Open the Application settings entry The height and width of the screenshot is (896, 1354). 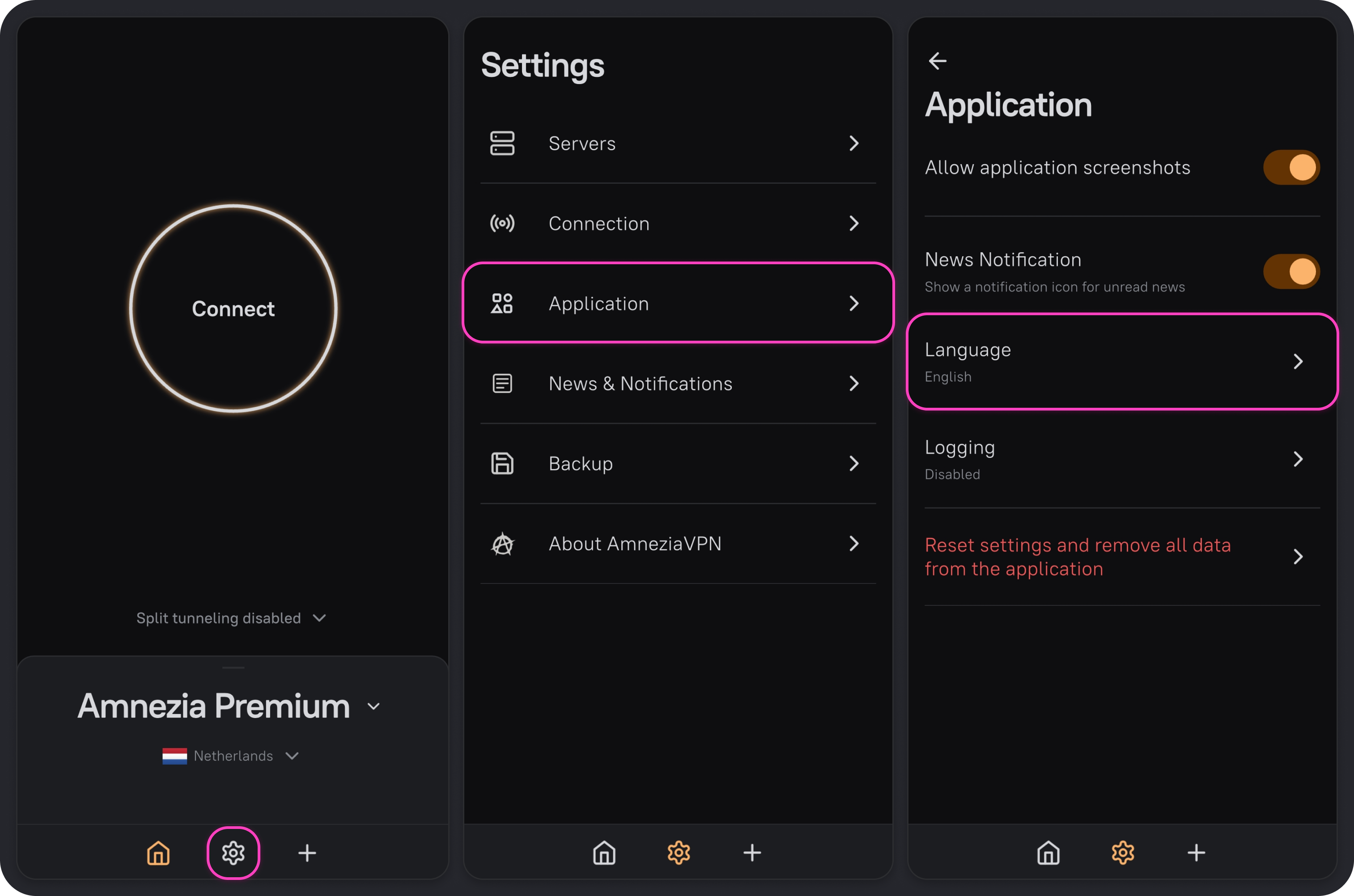pos(678,304)
